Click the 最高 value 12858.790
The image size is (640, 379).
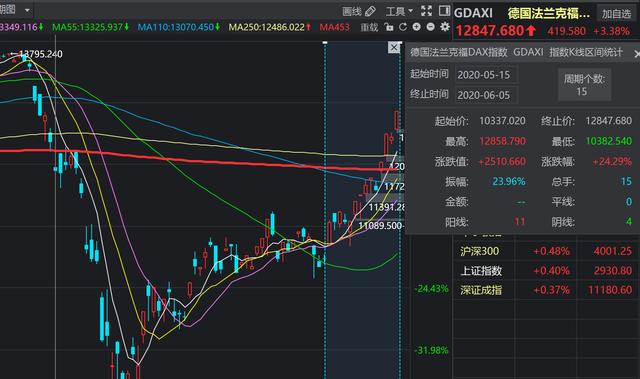(x=502, y=141)
